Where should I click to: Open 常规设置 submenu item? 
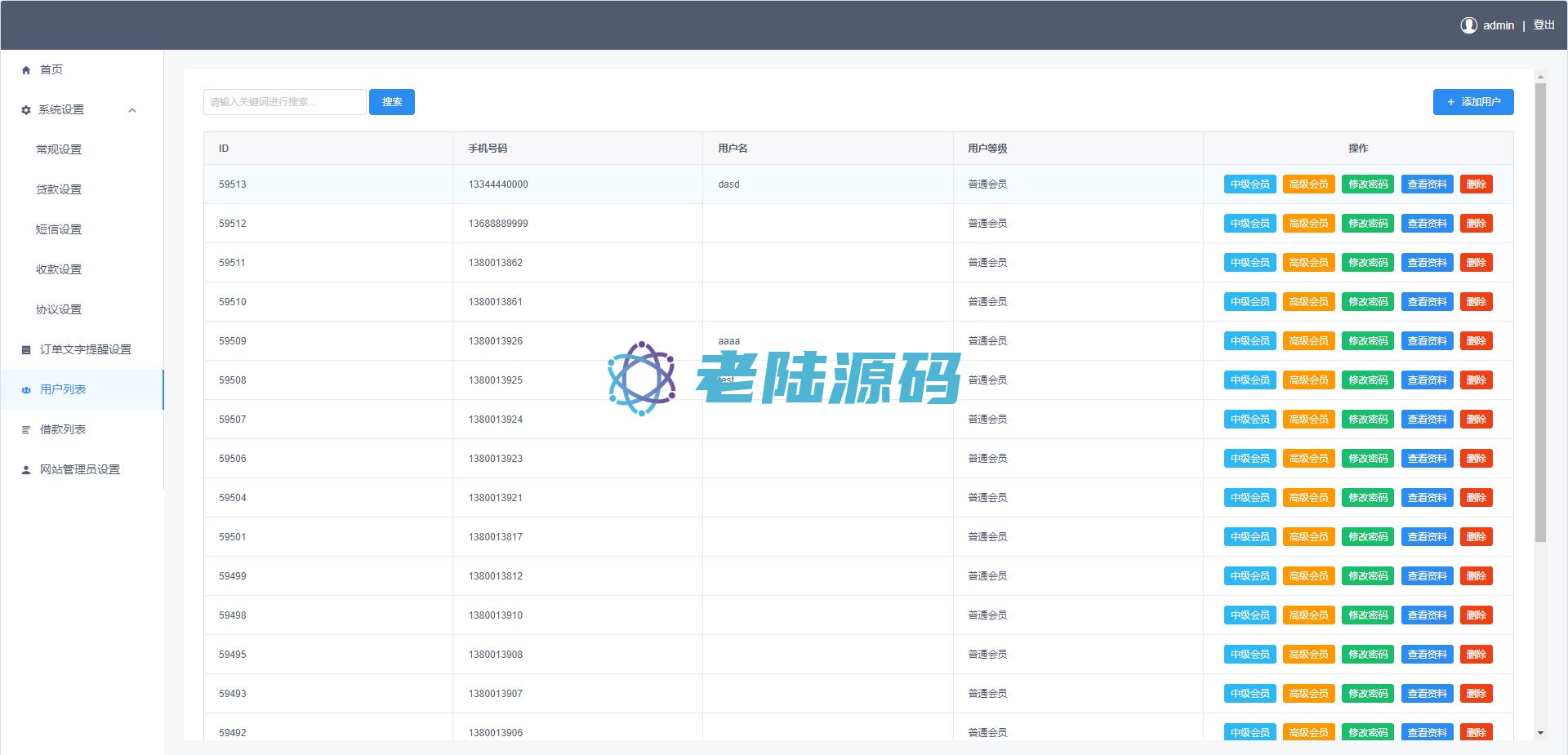point(59,149)
